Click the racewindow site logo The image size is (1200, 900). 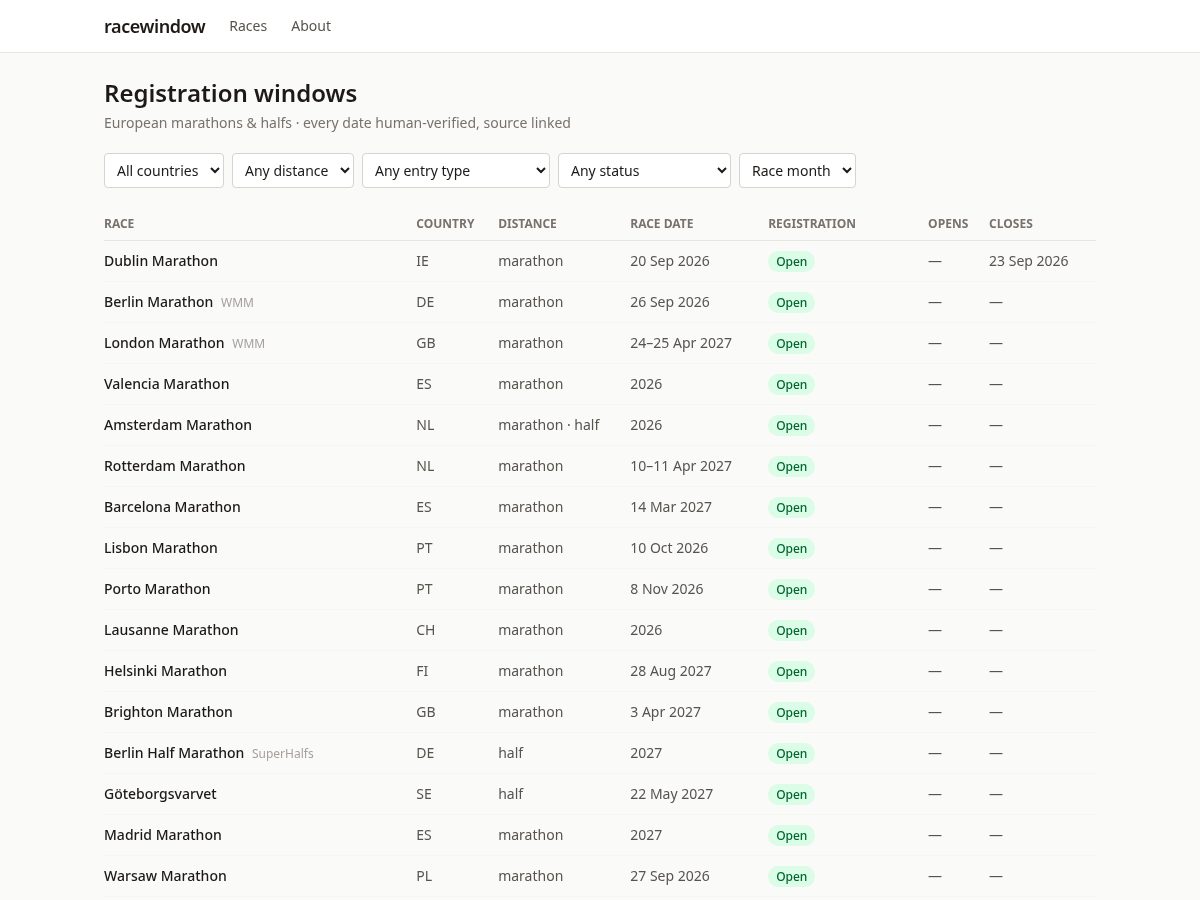(x=155, y=26)
